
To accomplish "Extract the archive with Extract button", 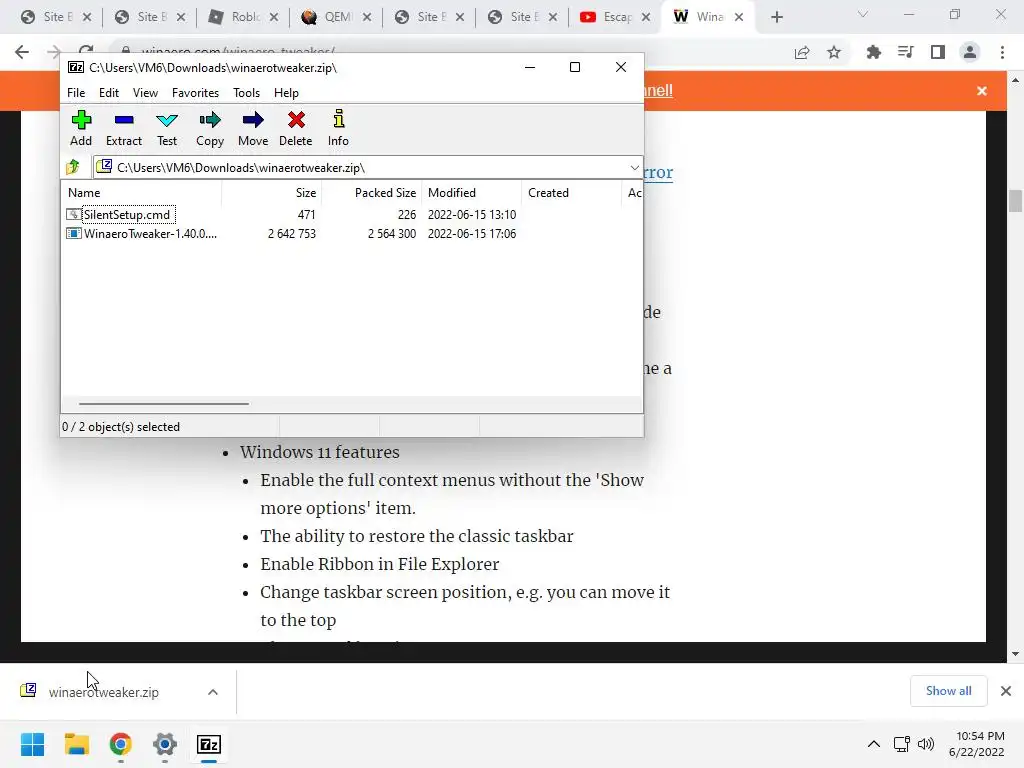I will click(x=123, y=128).
